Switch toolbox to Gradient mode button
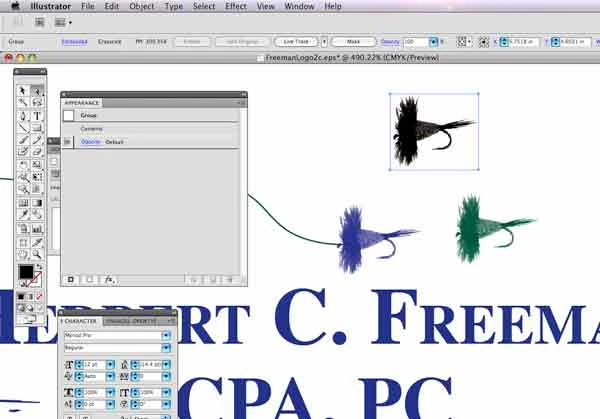 (x=30, y=297)
